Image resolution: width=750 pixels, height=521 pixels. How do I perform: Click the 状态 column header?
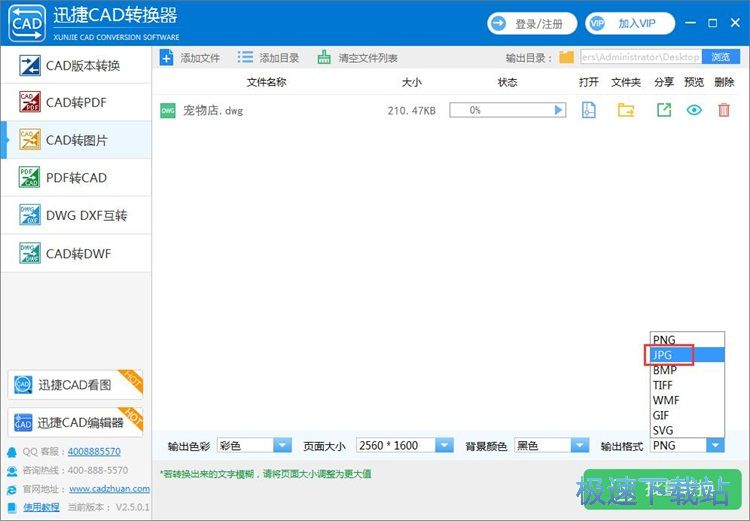point(507,82)
